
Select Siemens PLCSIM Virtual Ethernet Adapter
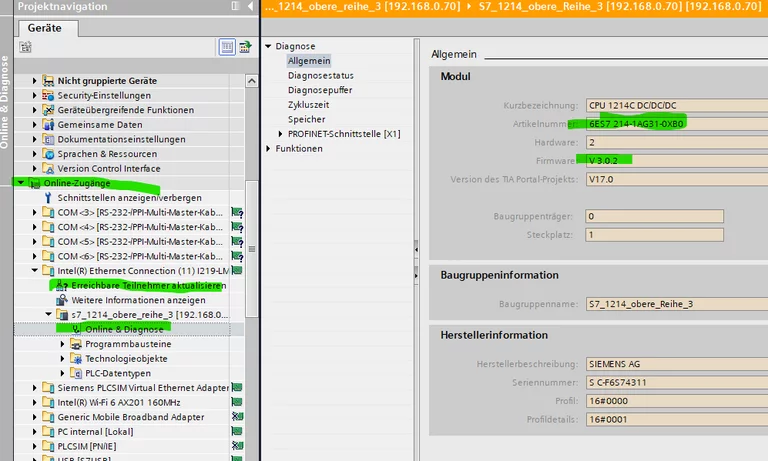[x=143, y=388]
